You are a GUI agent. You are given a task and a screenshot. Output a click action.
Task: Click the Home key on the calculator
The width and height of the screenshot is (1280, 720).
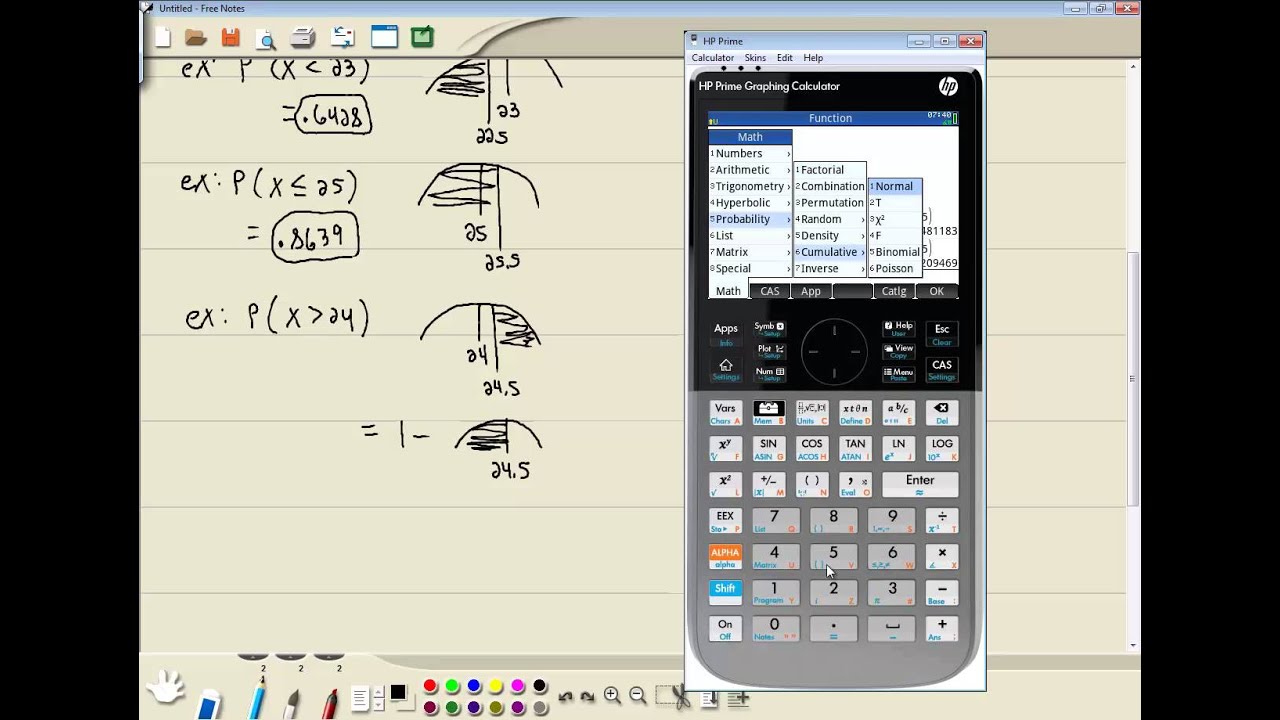[x=726, y=369]
